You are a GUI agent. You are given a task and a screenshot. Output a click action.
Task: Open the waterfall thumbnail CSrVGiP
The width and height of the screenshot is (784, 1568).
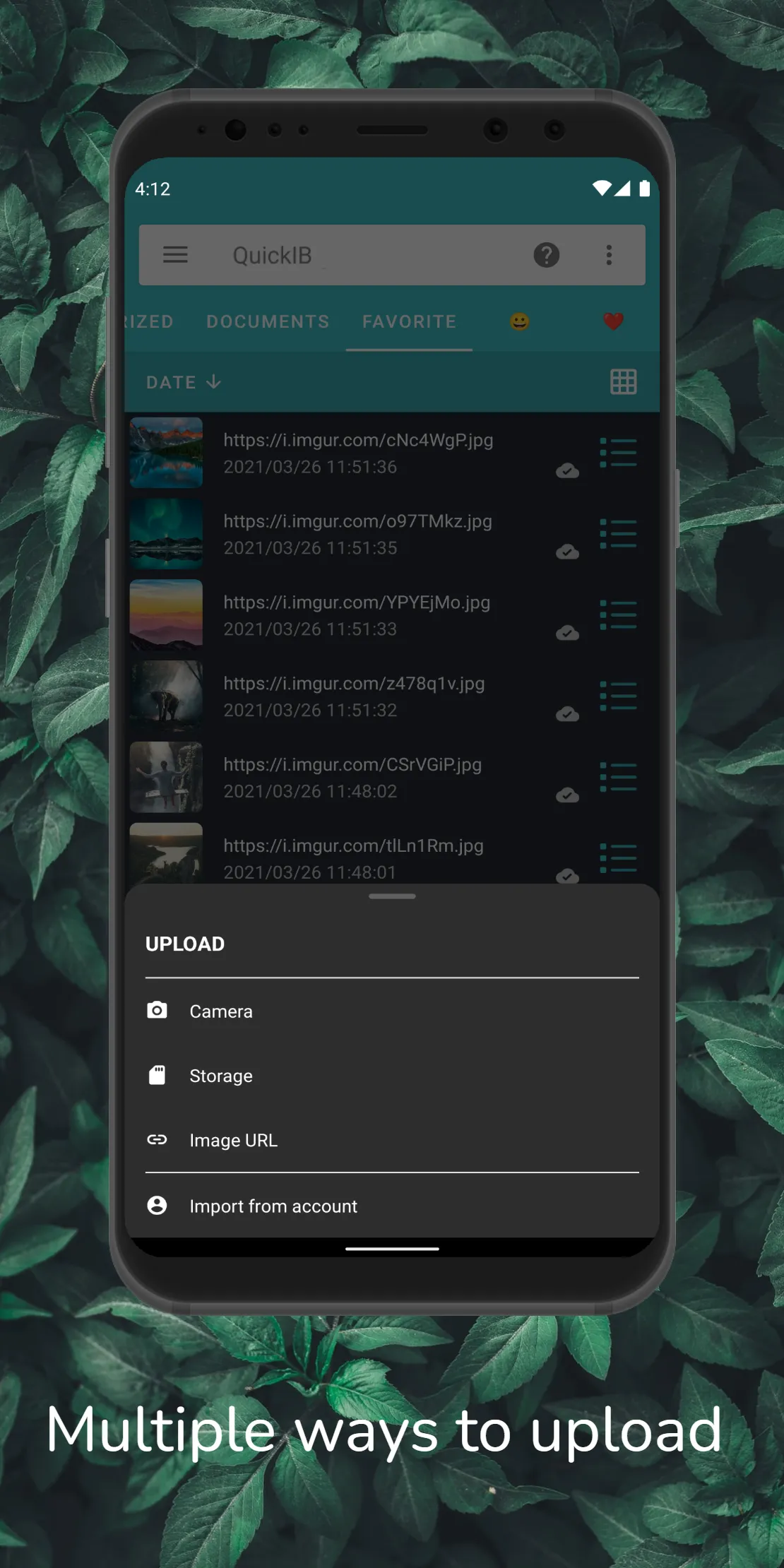pyautogui.click(x=166, y=778)
